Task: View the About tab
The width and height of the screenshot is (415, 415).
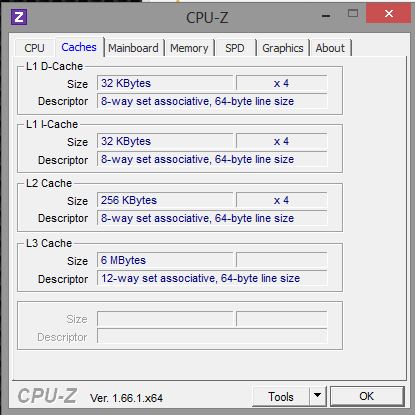Action: [x=330, y=48]
